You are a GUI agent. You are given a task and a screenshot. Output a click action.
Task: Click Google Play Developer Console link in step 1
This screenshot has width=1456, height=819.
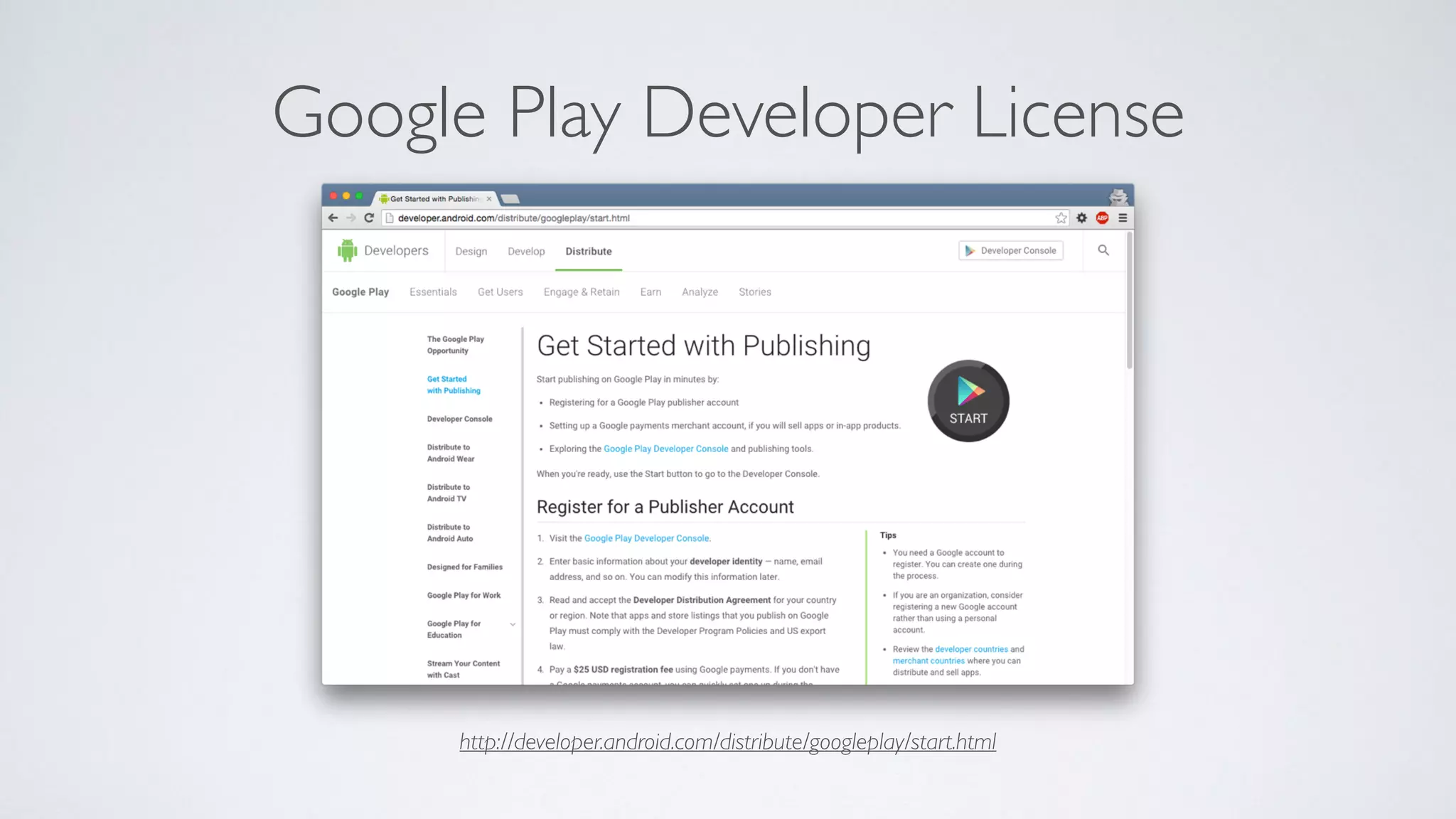pos(646,538)
